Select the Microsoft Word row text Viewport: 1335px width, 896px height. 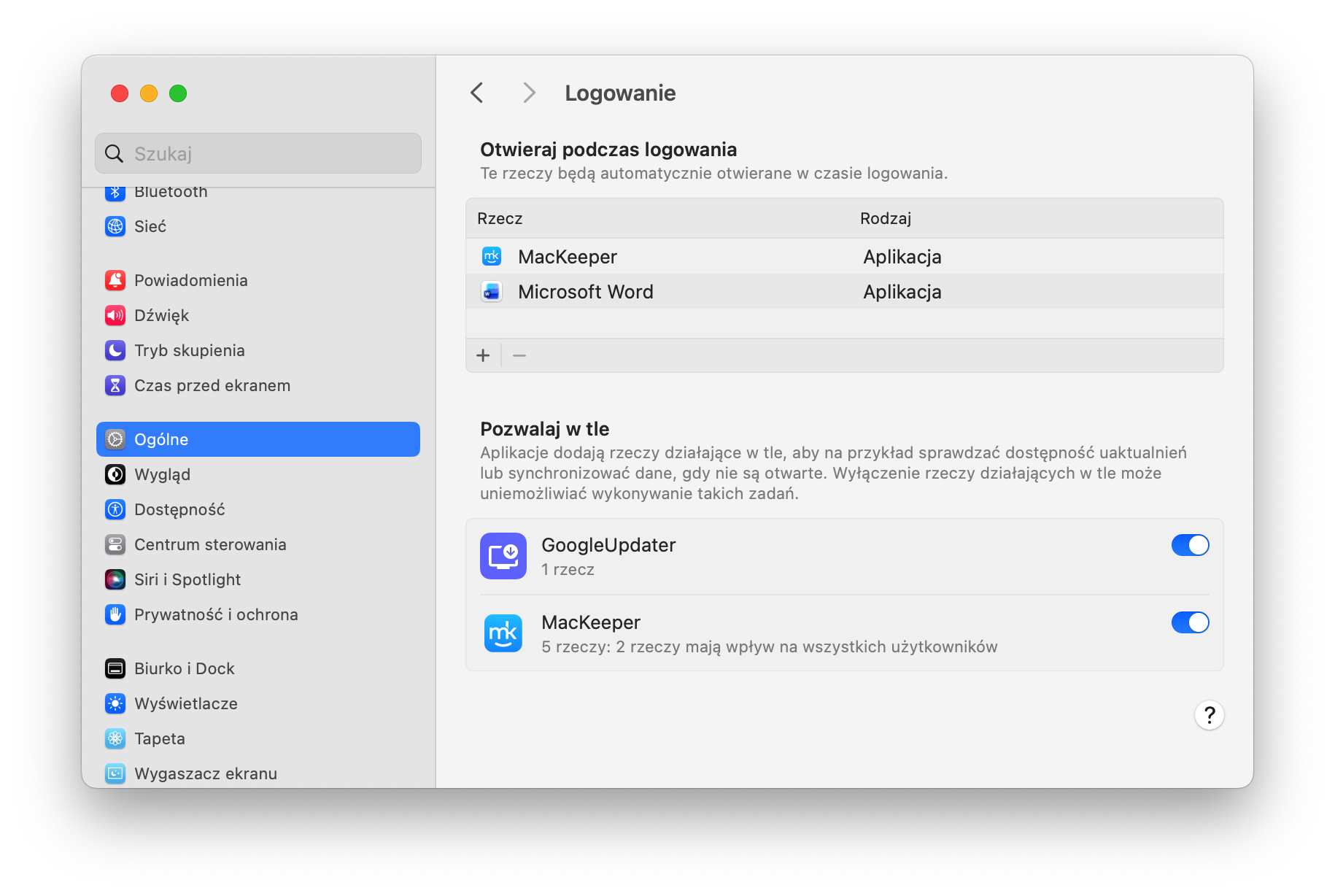[586, 292]
